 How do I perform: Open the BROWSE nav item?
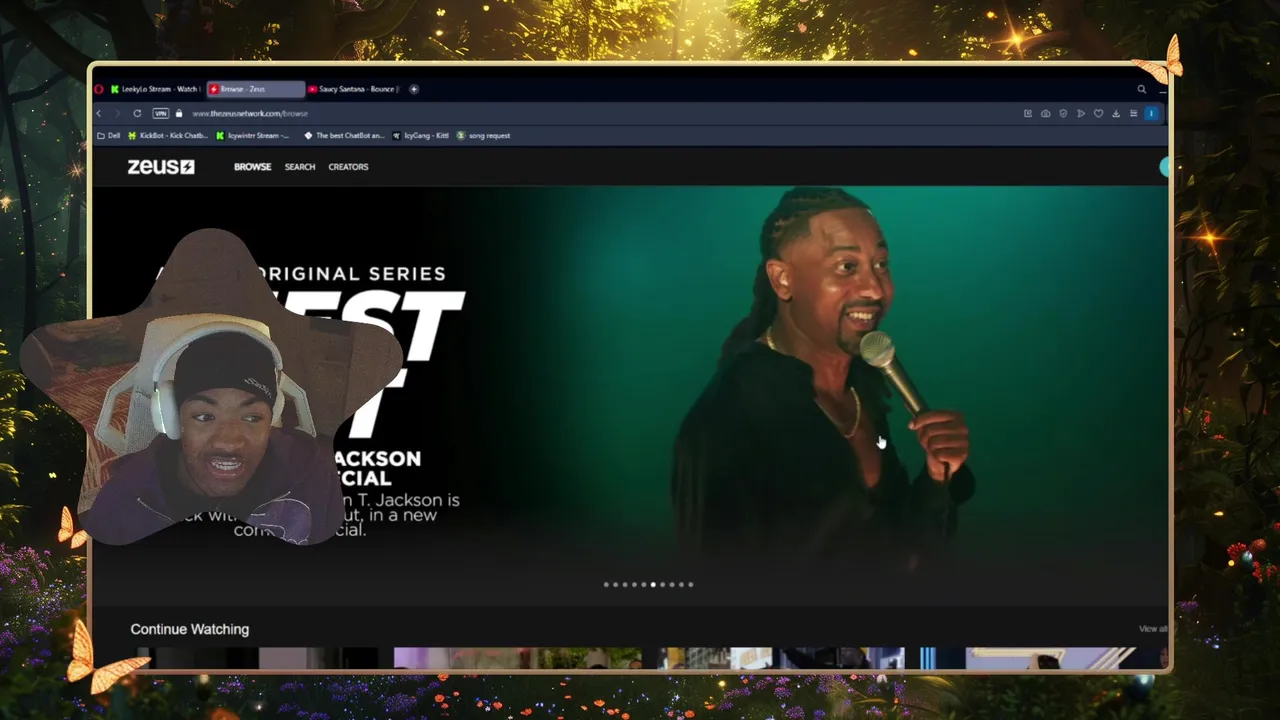[252, 167]
